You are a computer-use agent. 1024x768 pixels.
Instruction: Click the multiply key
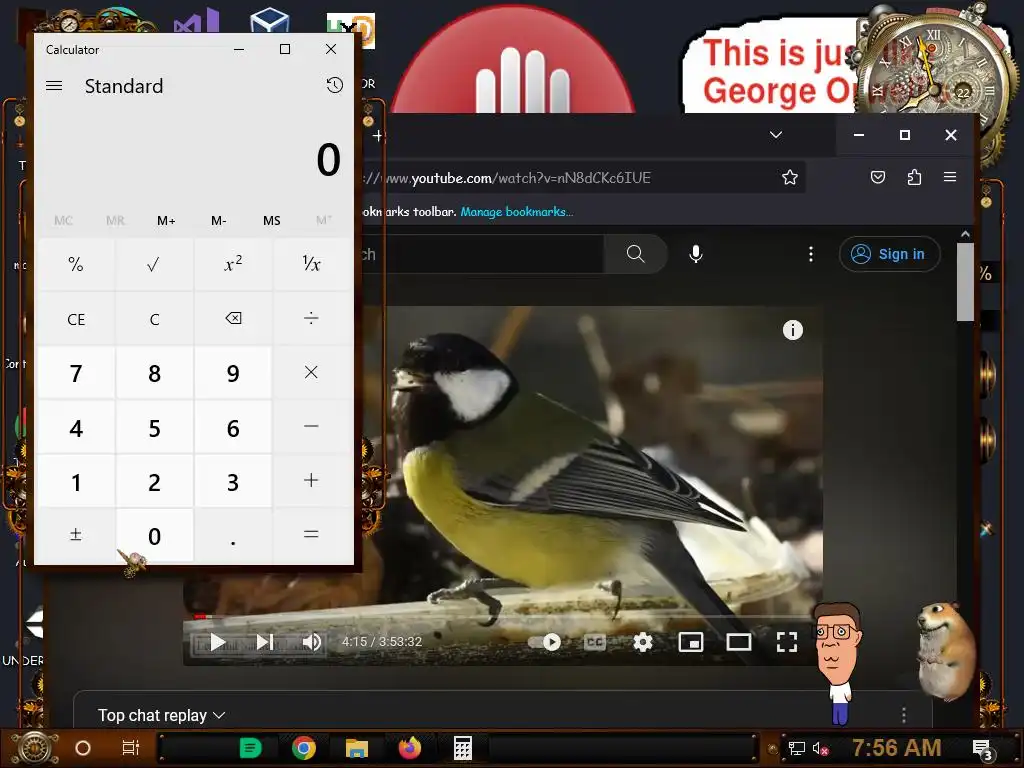pos(311,372)
